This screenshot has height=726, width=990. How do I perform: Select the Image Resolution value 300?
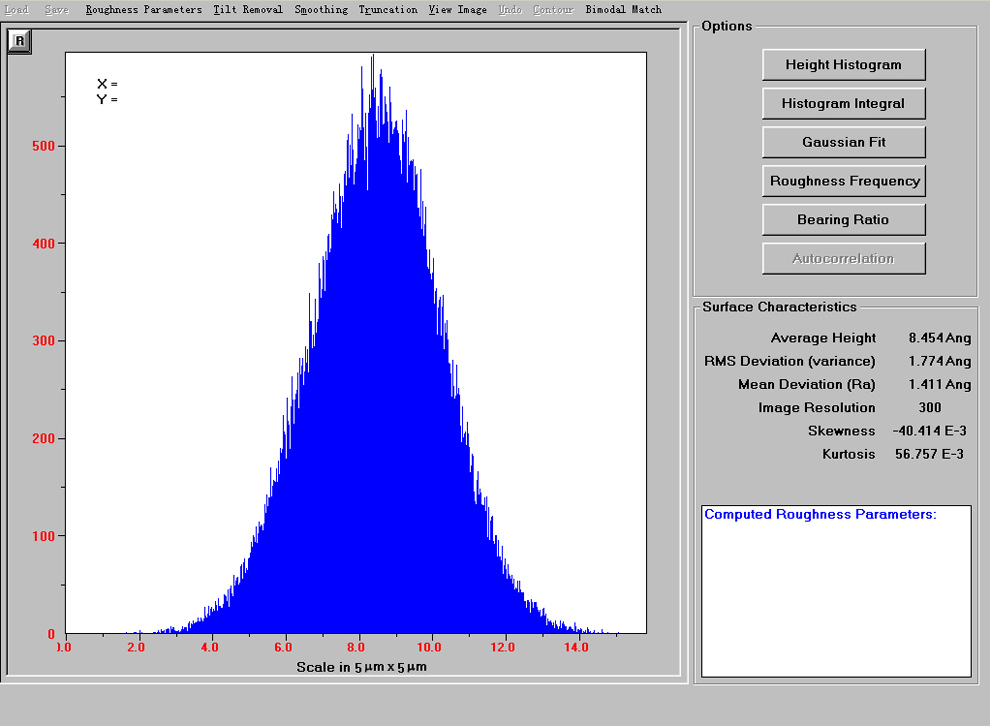[x=930, y=408]
